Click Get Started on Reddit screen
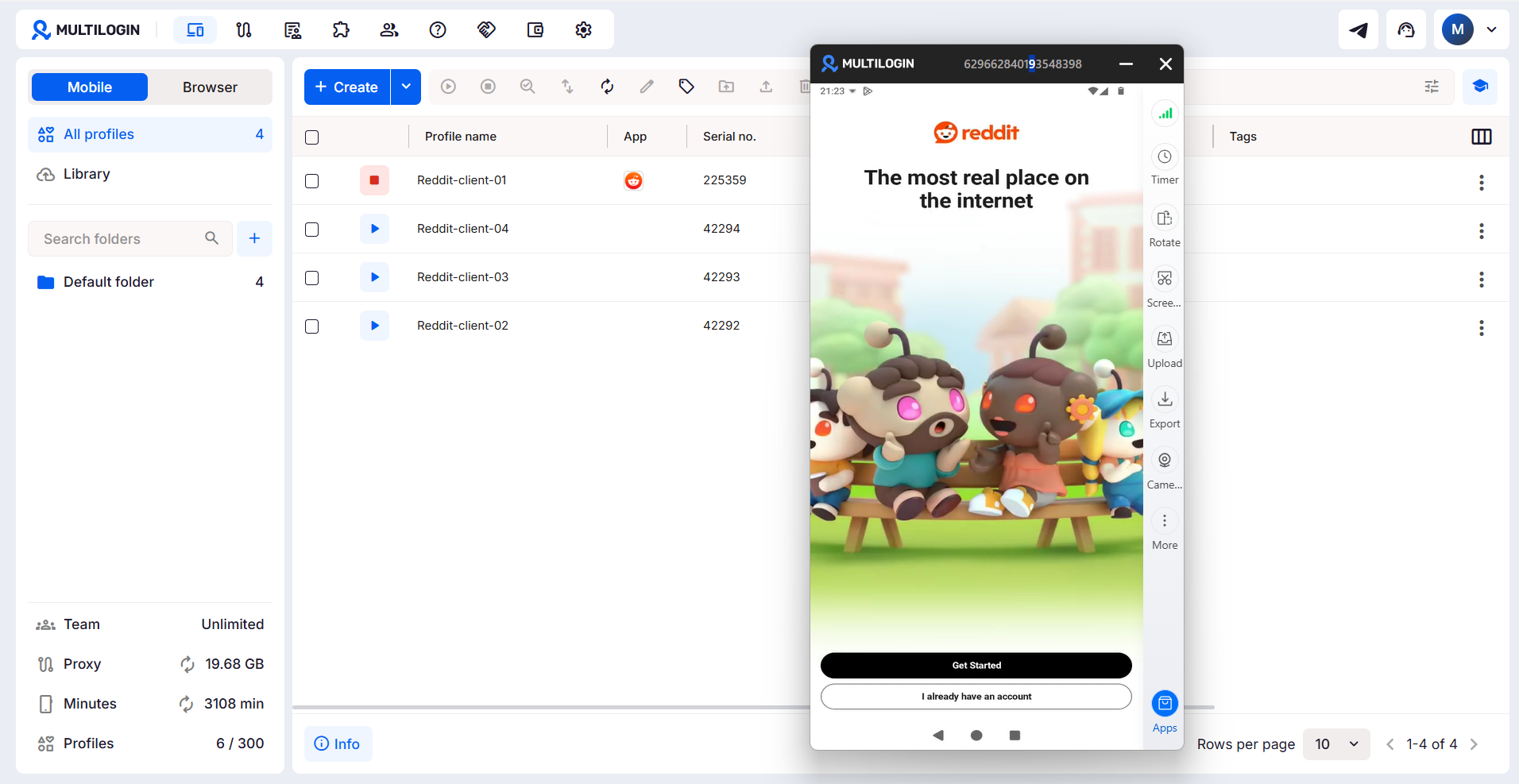1519x784 pixels. tap(976, 666)
